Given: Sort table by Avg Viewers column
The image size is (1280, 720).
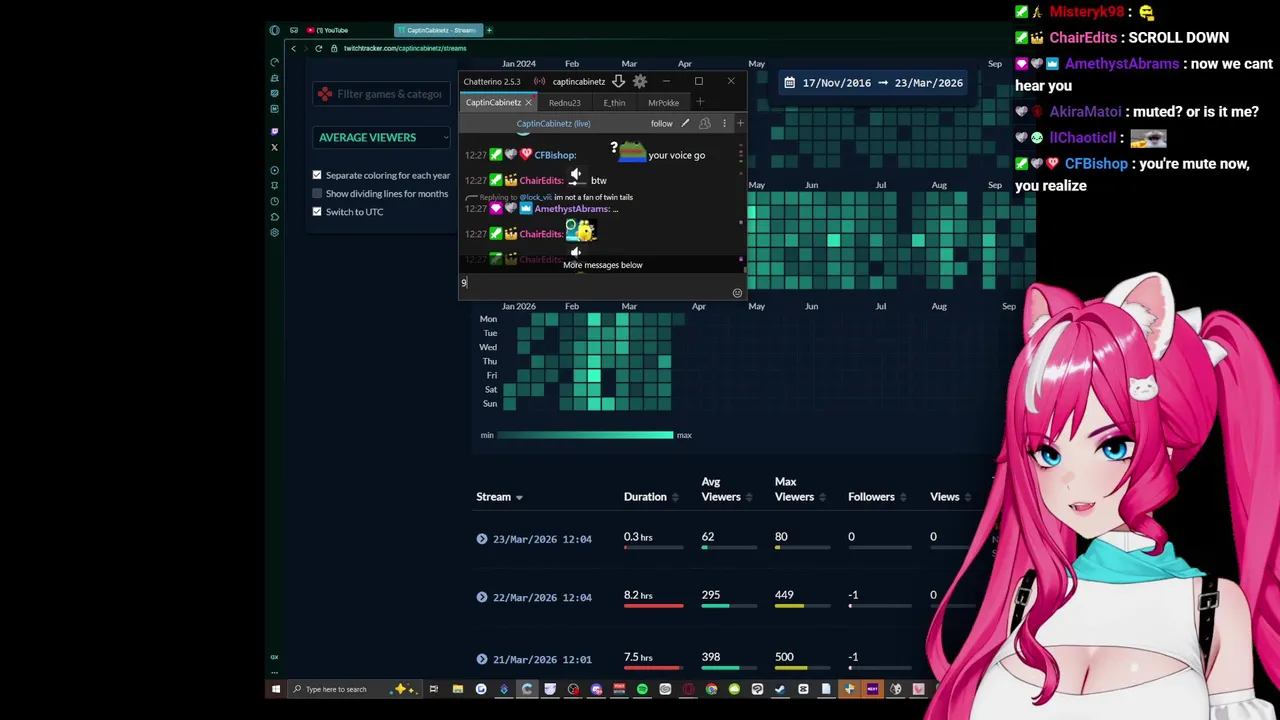Looking at the screenshot, I should click(727, 489).
